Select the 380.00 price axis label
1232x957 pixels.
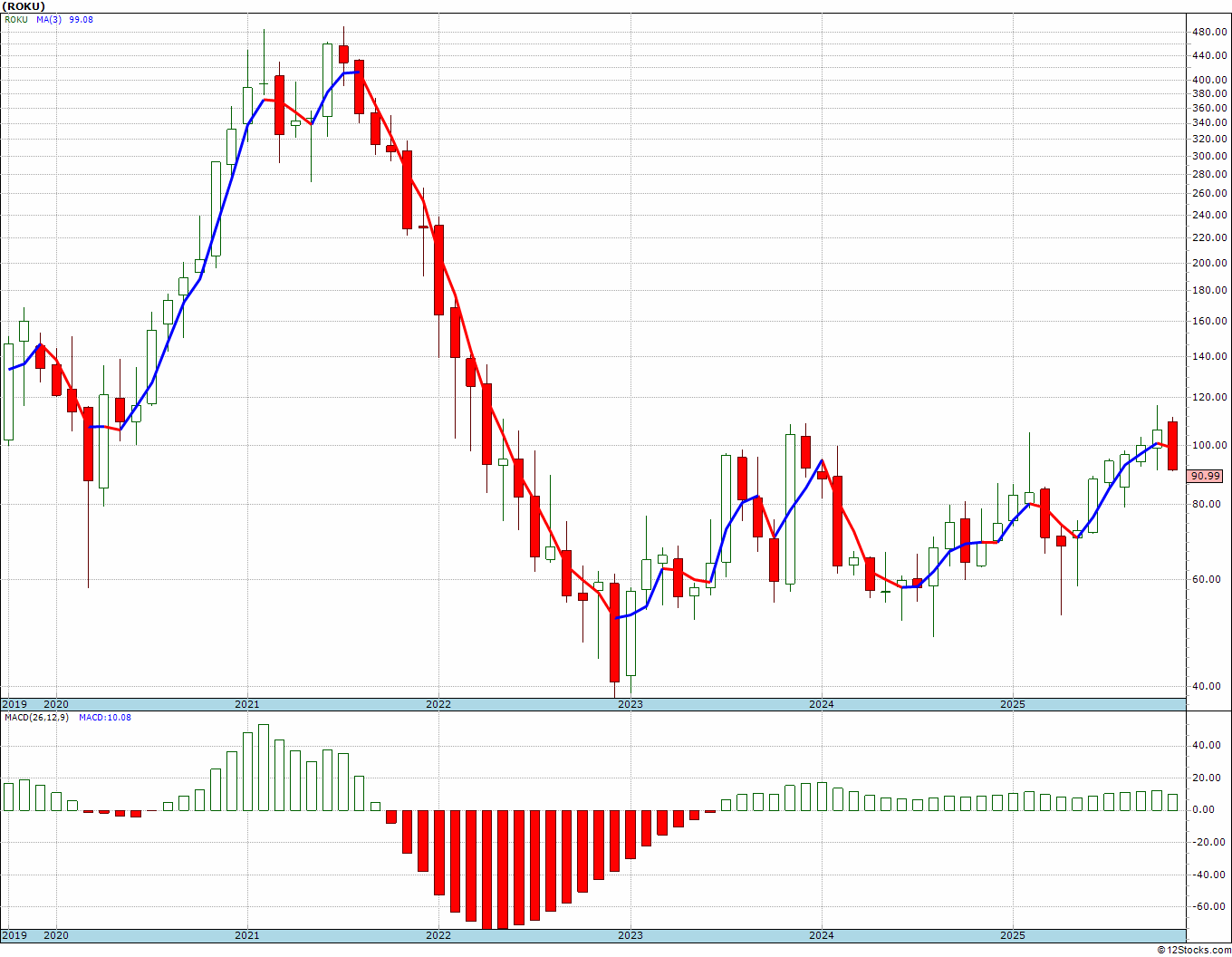click(x=1211, y=93)
